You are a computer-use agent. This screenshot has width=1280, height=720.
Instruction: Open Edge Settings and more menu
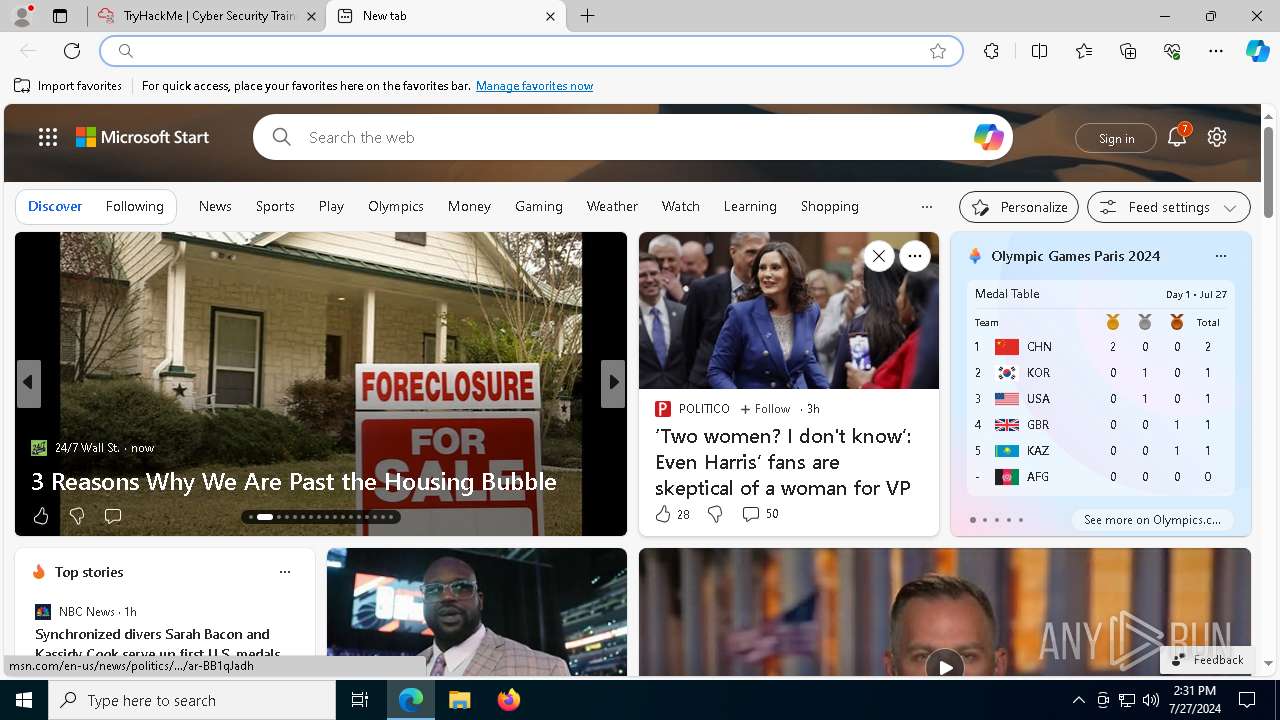pos(1216,51)
